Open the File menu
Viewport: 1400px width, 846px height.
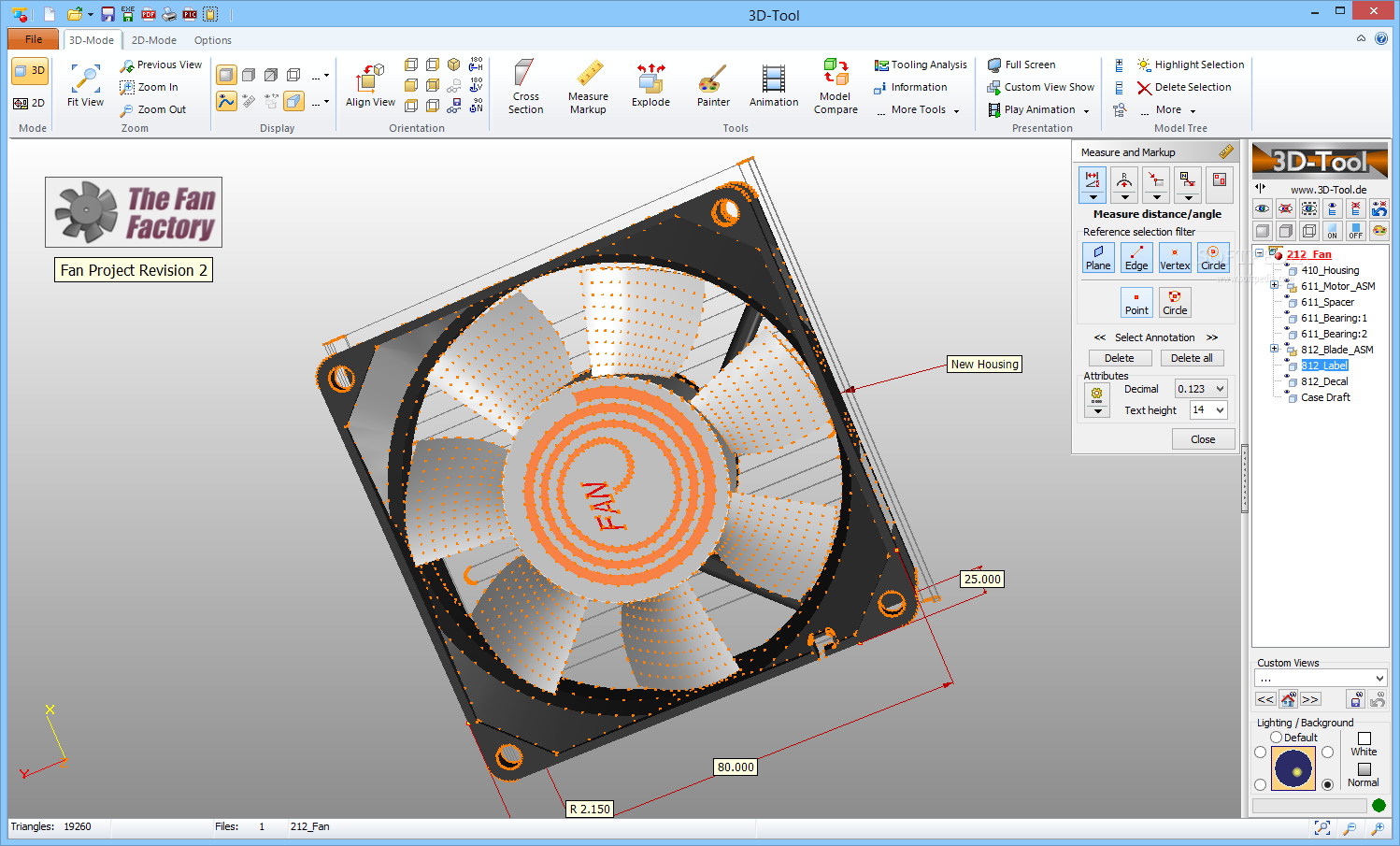click(x=34, y=39)
